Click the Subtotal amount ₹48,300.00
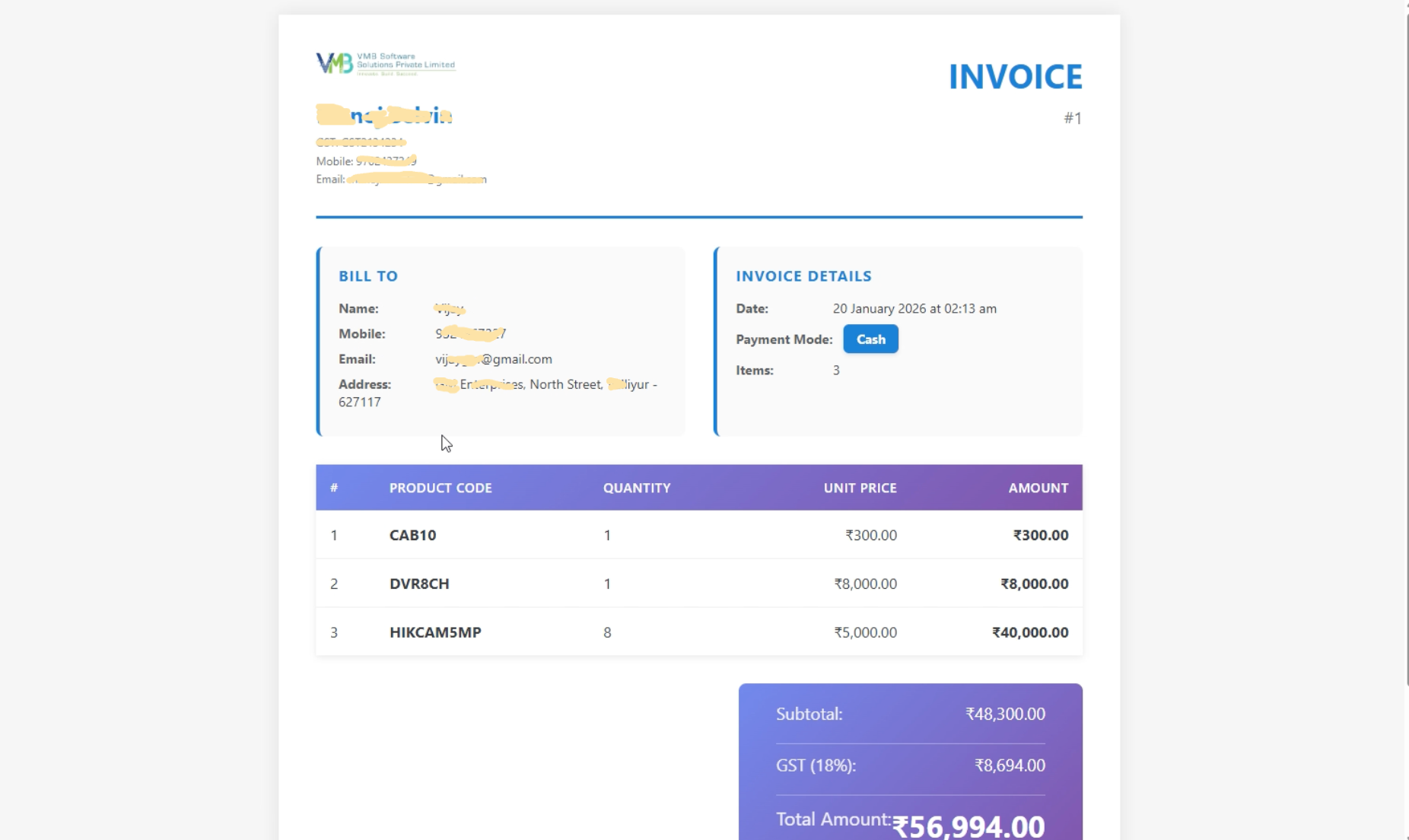1409x840 pixels. coord(1004,714)
